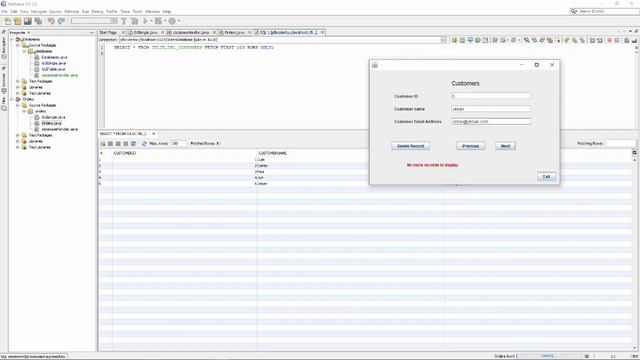Open the File menu
The height and width of the screenshot is (360, 640).
(x=4, y=11)
